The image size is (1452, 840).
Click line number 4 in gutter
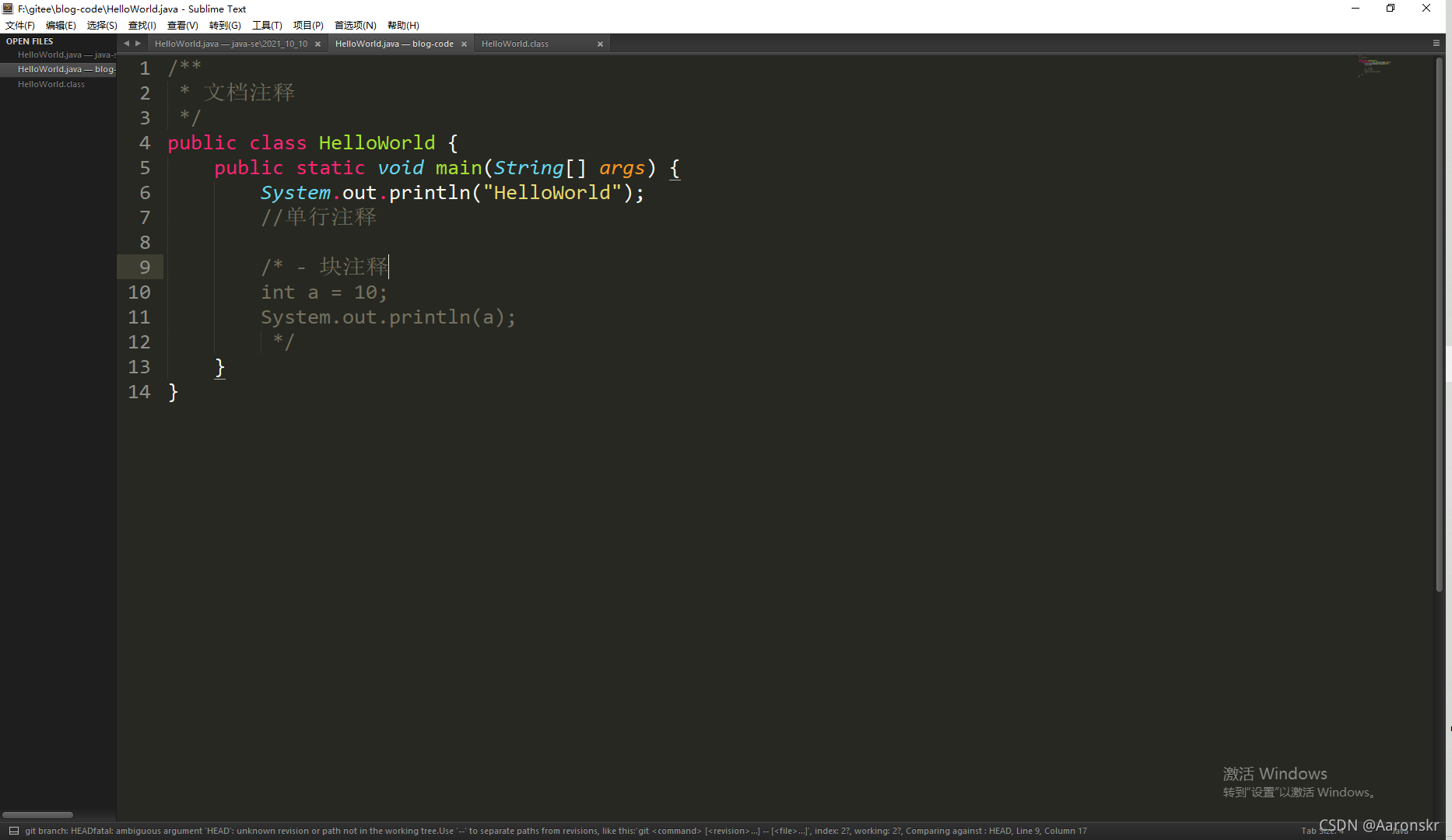(145, 143)
